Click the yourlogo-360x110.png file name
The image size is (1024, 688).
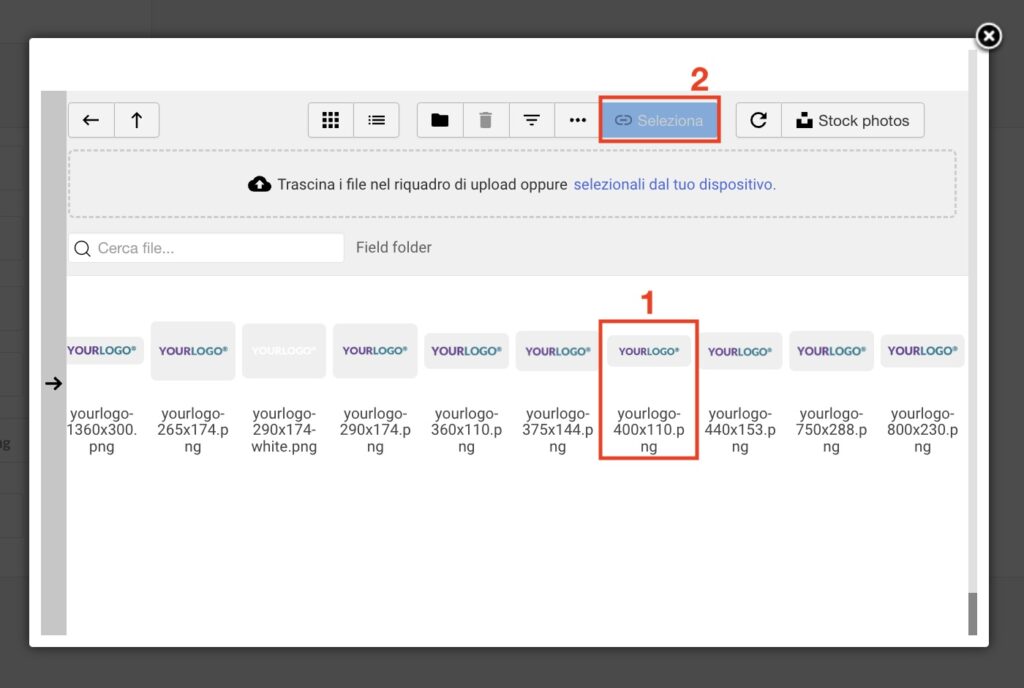click(466, 430)
